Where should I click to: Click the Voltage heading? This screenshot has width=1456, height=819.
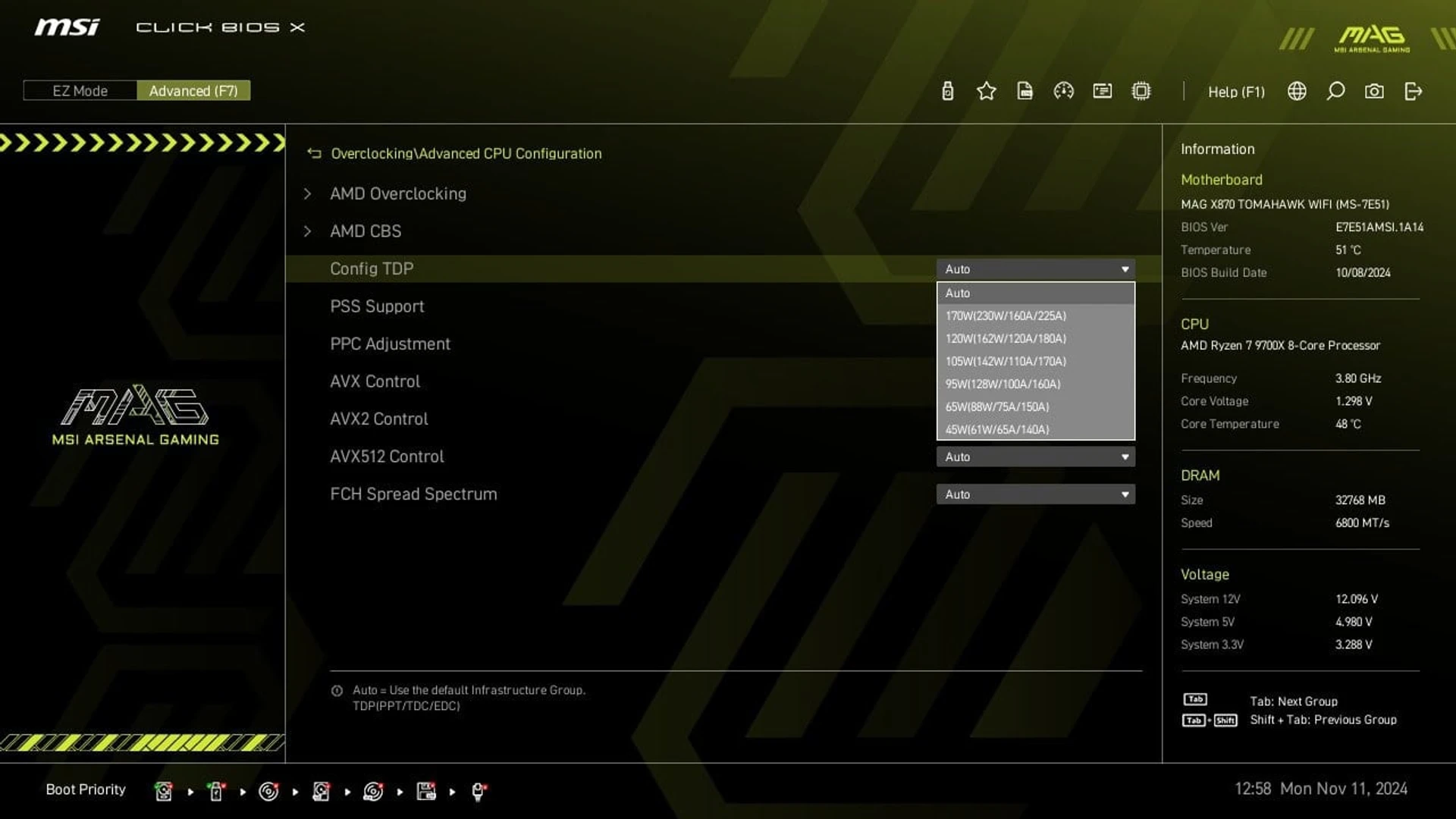[1204, 575]
